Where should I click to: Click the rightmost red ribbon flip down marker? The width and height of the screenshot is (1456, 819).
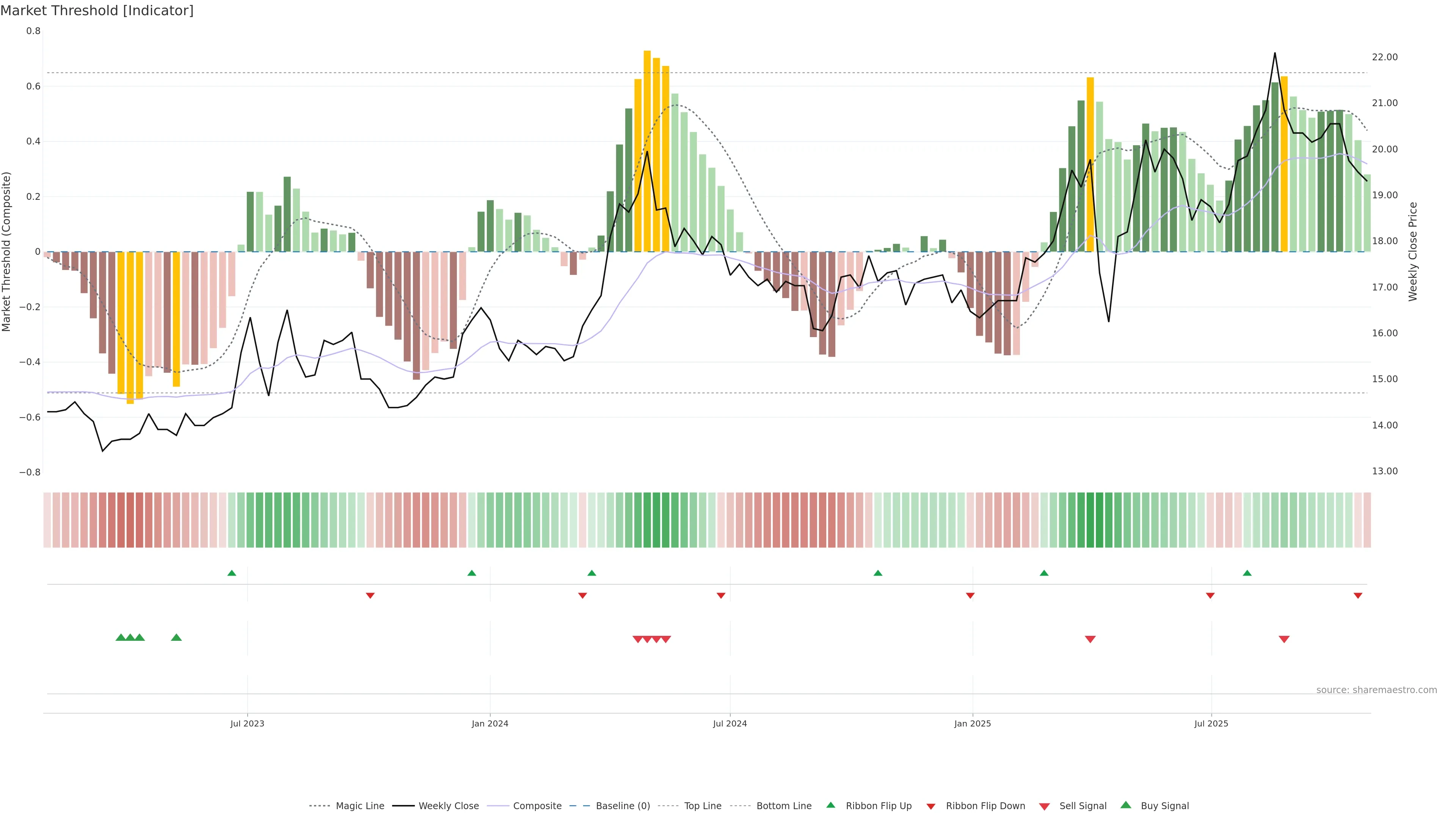[x=1358, y=596]
